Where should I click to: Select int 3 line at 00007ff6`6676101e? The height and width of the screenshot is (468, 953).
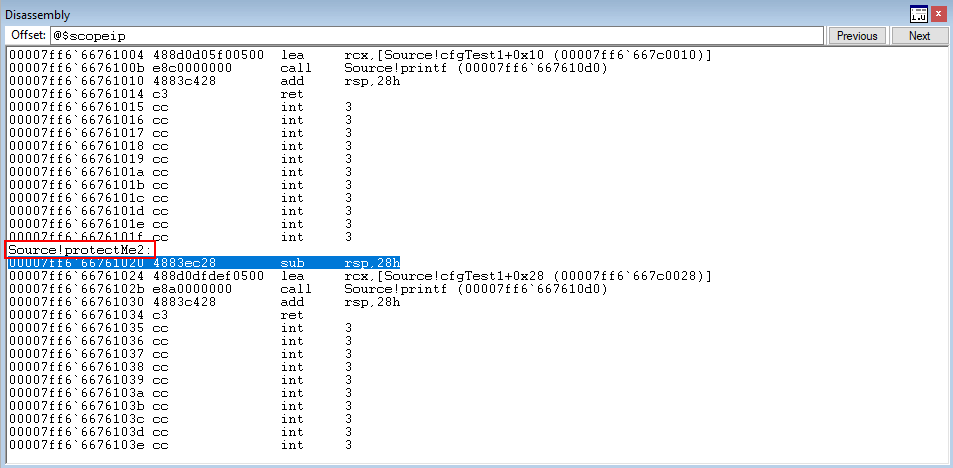(181, 224)
